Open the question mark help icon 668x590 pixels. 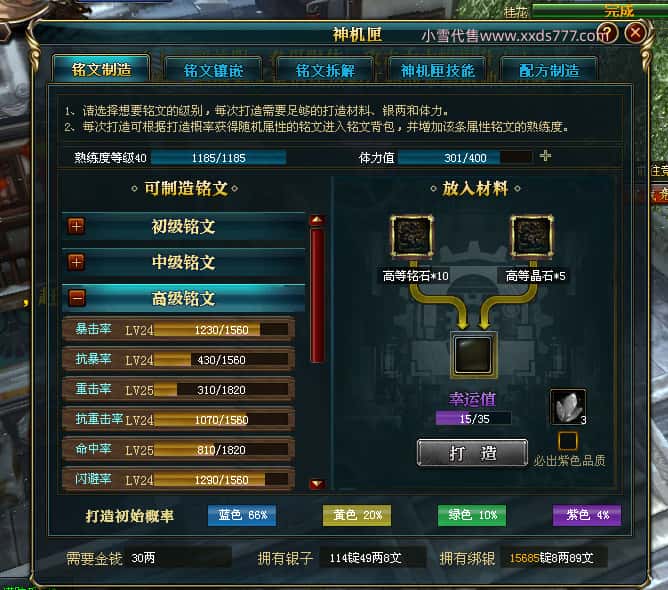point(608,33)
